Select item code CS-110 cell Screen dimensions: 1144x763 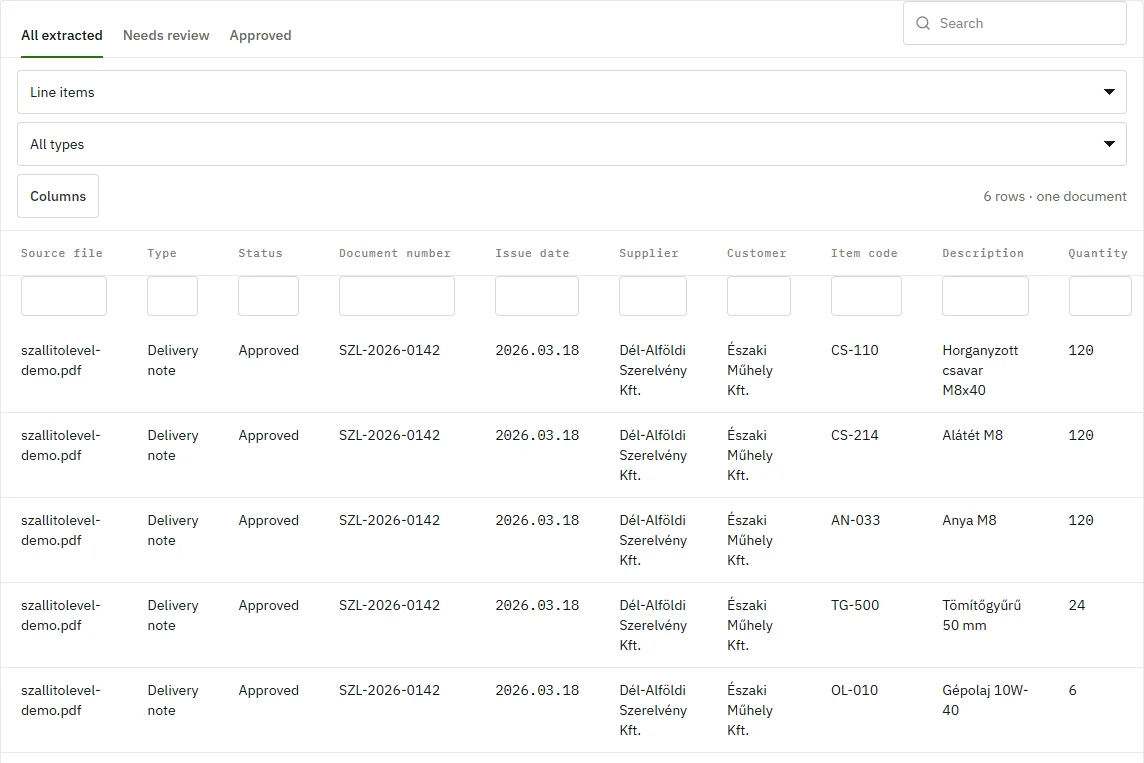click(x=854, y=350)
